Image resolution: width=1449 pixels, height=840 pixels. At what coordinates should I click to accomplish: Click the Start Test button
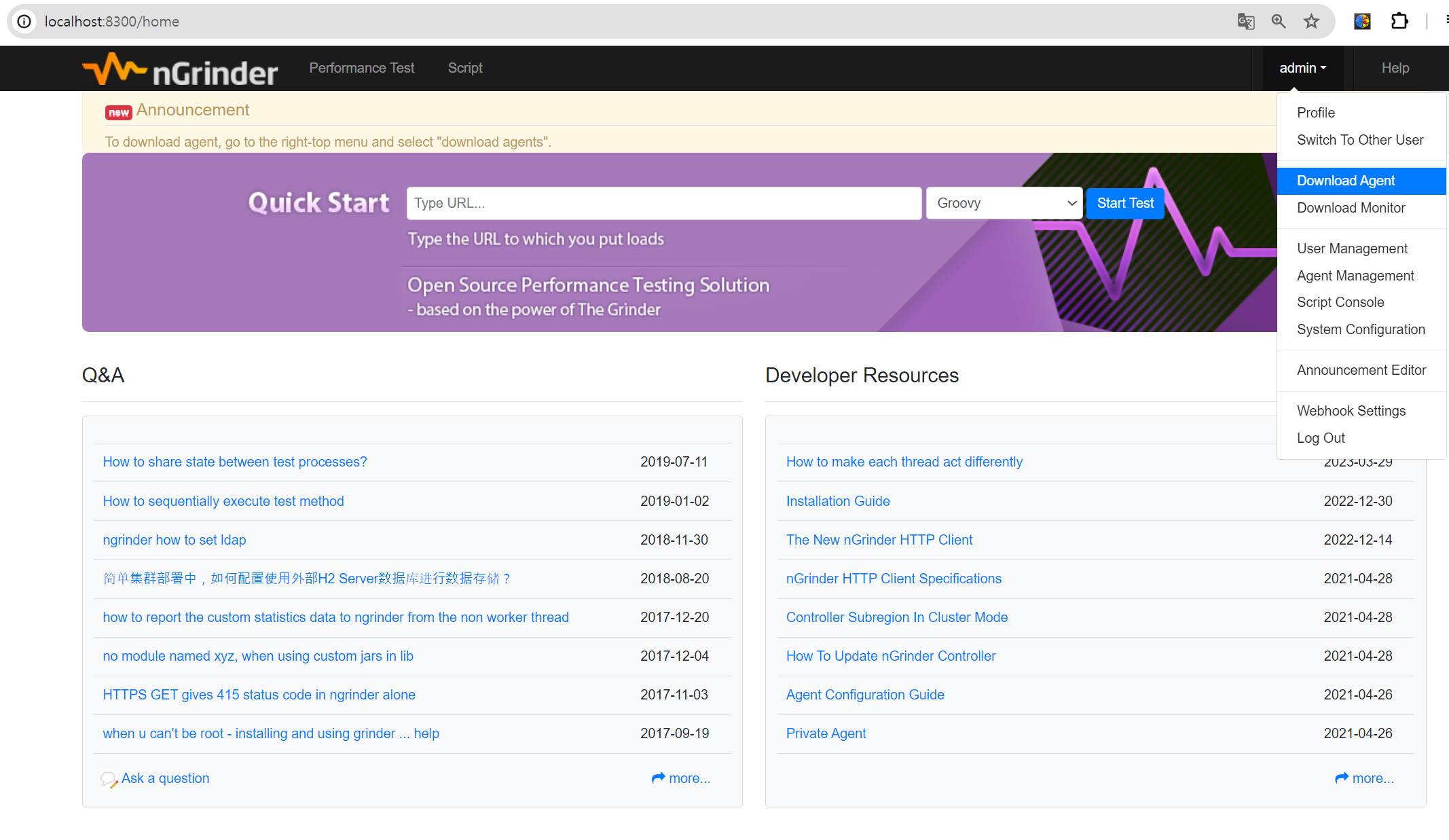[x=1125, y=203]
